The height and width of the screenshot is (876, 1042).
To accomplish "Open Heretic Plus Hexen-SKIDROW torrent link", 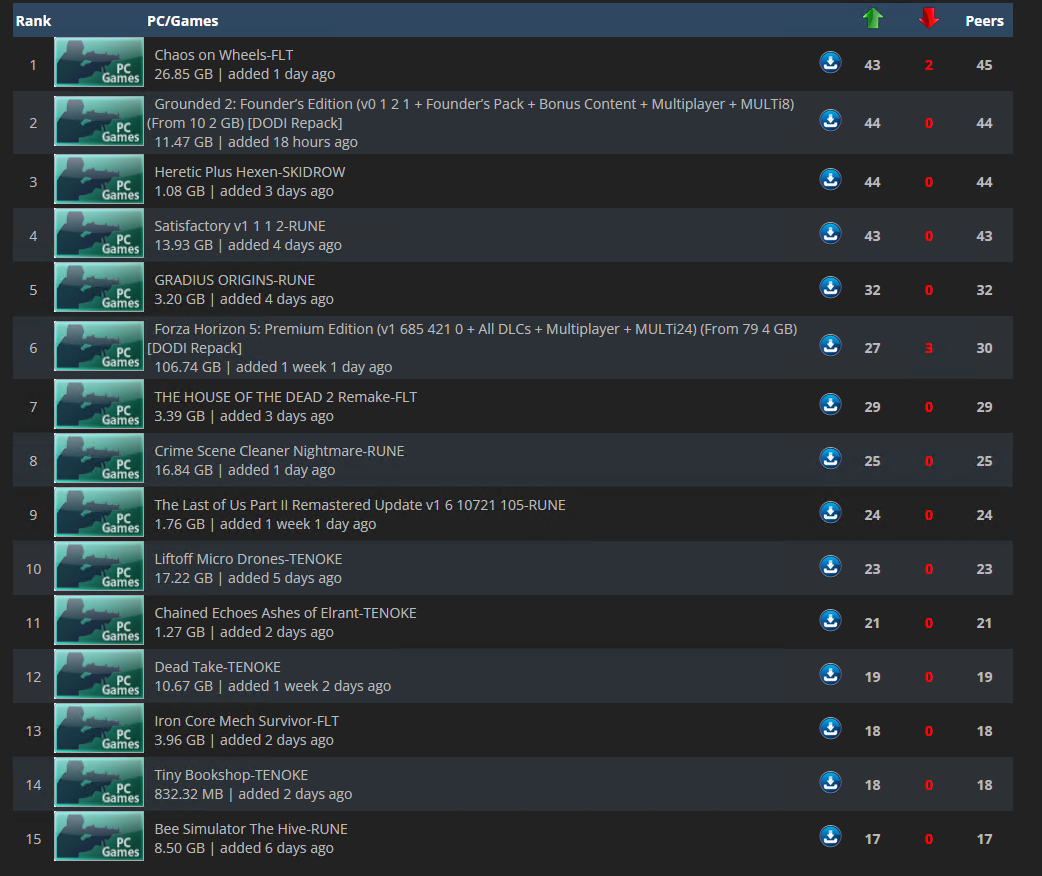I will coord(250,172).
